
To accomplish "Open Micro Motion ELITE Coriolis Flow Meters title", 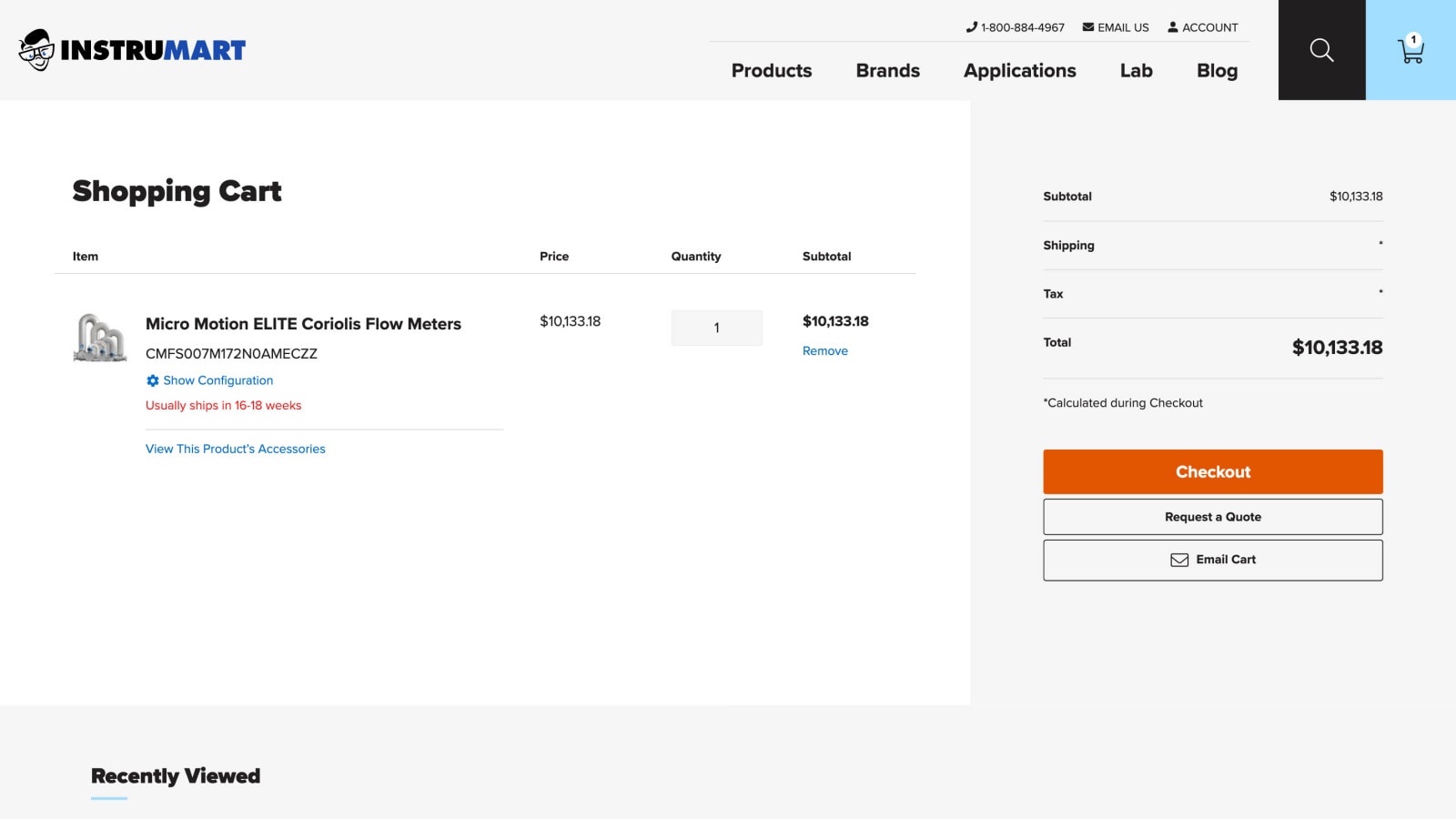I will point(303,324).
